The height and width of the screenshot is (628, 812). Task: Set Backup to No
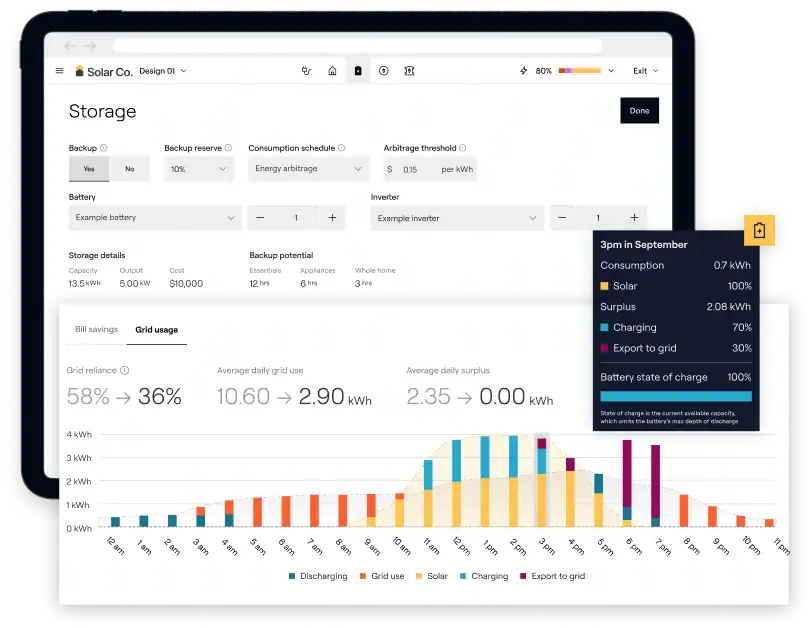(x=129, y=169)
